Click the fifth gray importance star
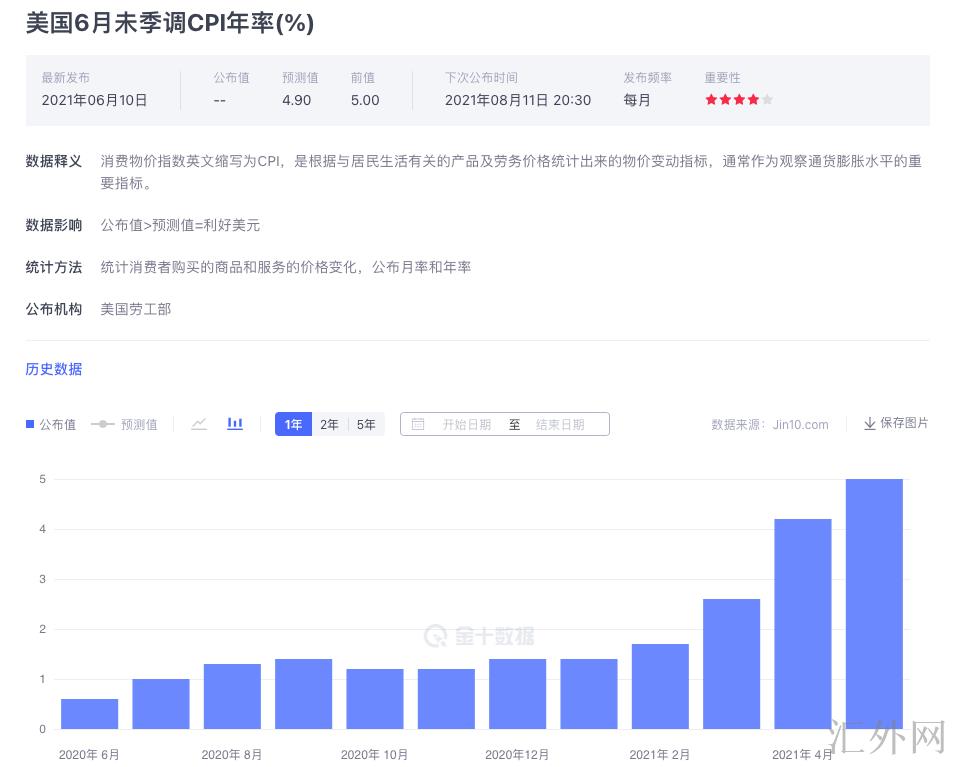Image resolution: width=956 pixels, height=767 pixels. pos(767,100)
